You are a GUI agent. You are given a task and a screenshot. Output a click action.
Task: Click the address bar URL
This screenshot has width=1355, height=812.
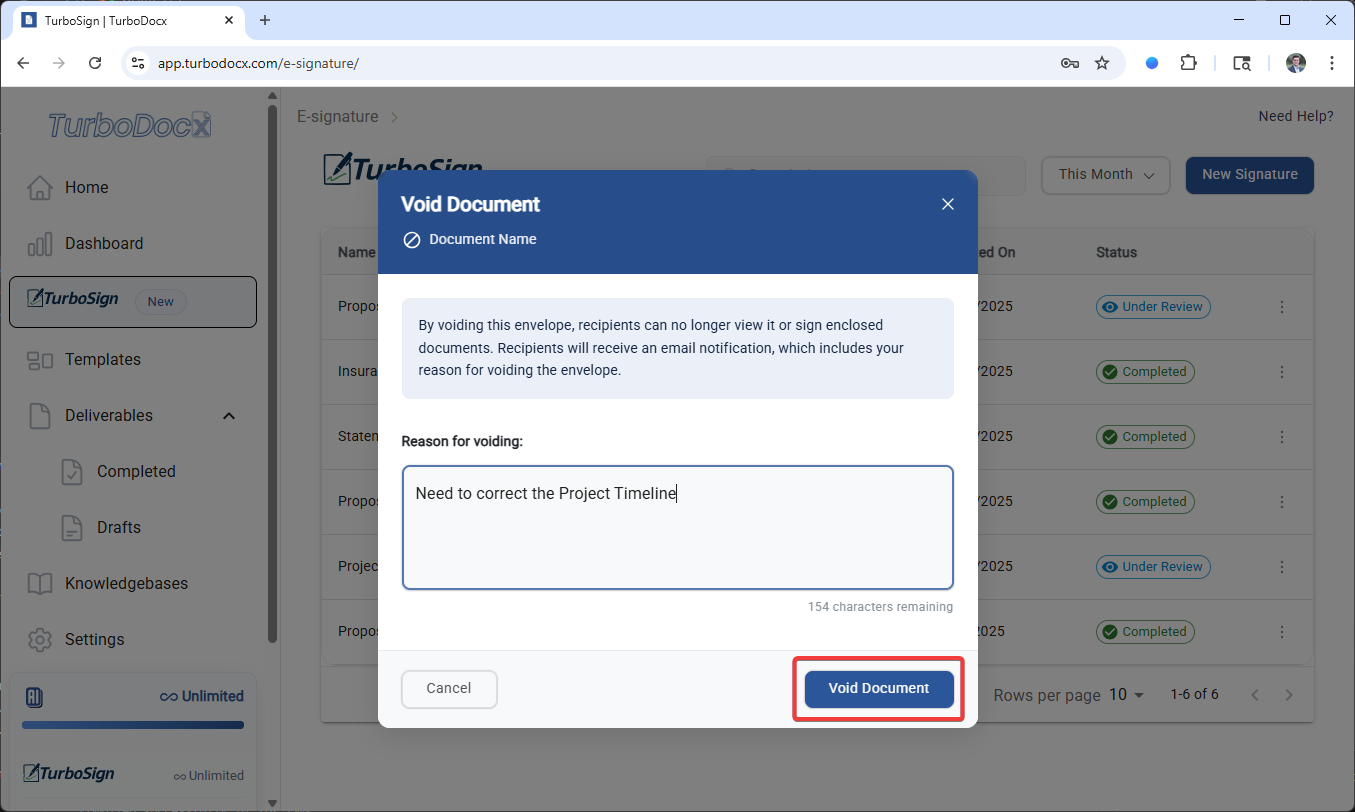point(258,63)
